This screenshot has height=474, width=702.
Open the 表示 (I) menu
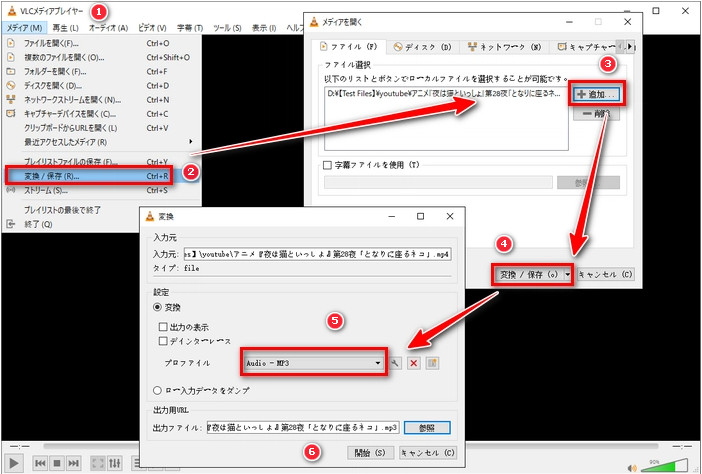[x=264, y=28]
